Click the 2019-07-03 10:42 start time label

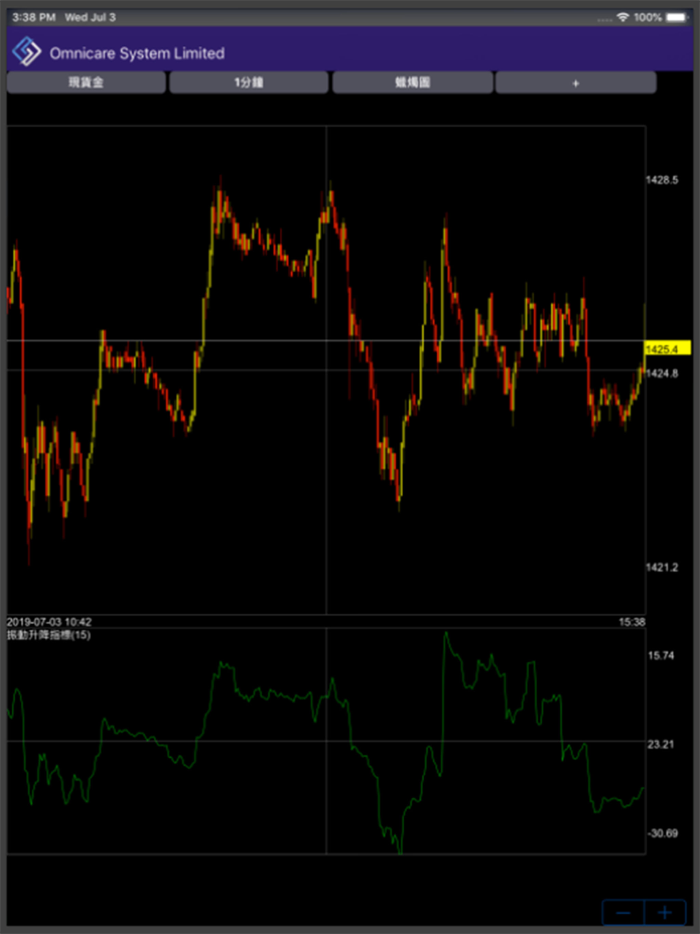click(49, 622)
